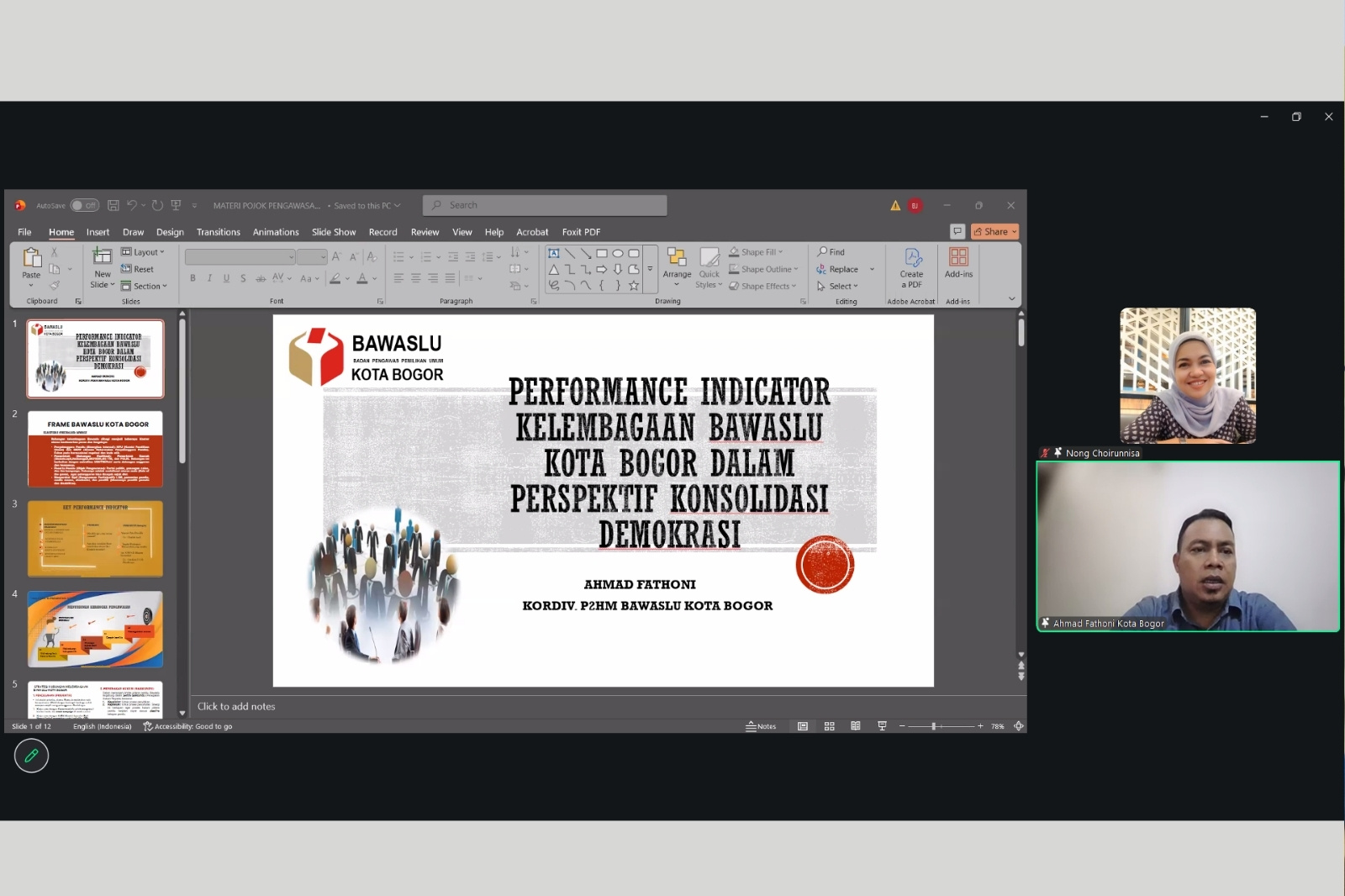Open Reading View from status bar
Image resolution: width=1345 pixels, height=896 pixels.
click(x=856, y=726)
